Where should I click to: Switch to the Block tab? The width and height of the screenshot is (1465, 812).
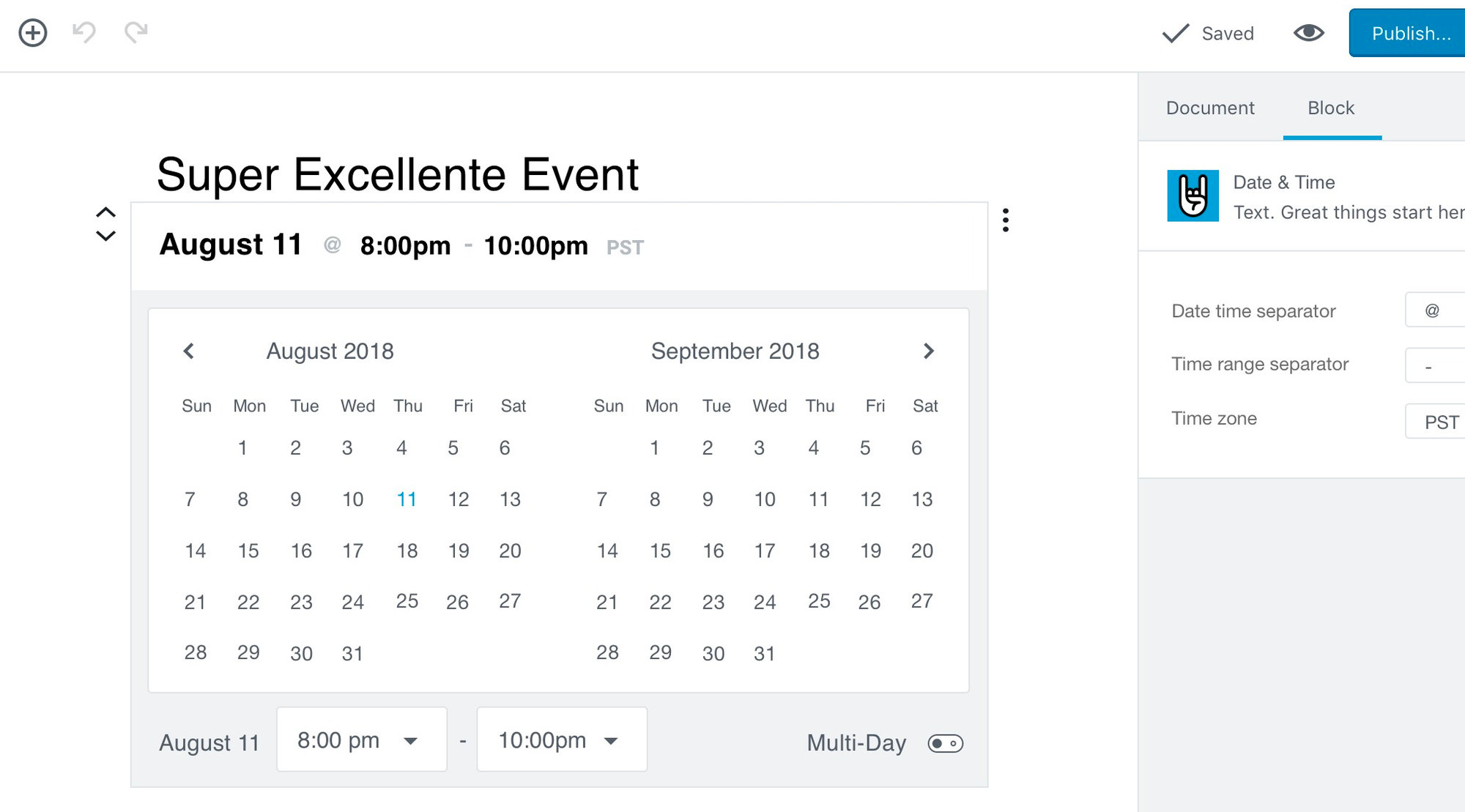[x=1331, y=108]
